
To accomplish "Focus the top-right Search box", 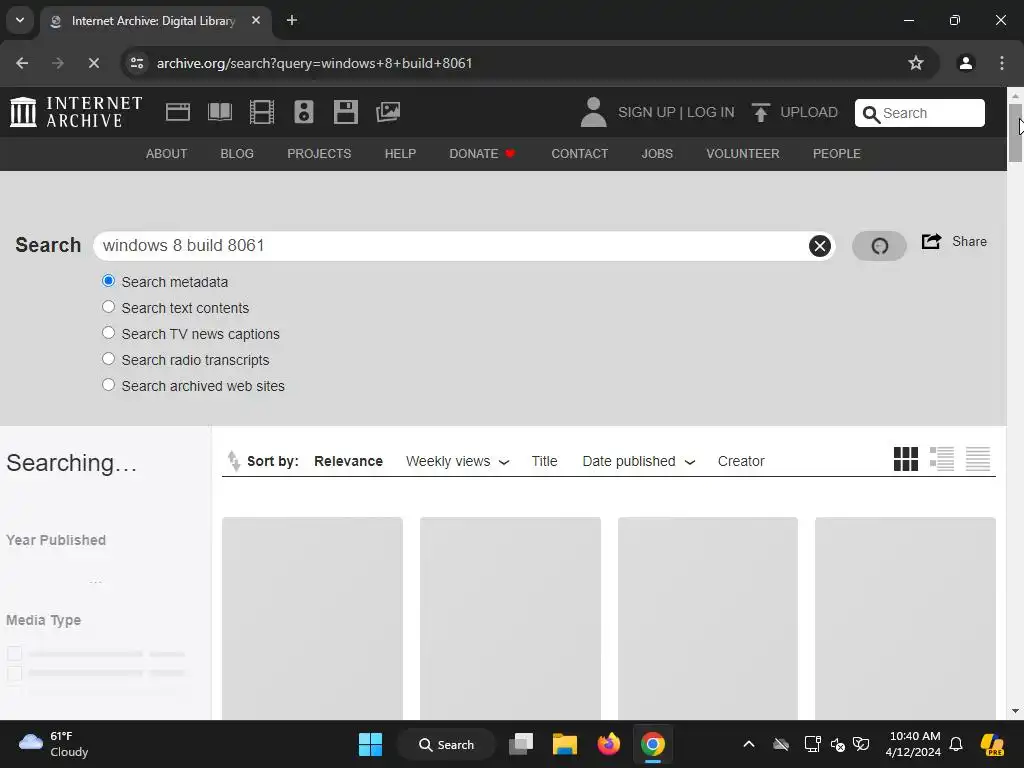I will 920,113.
